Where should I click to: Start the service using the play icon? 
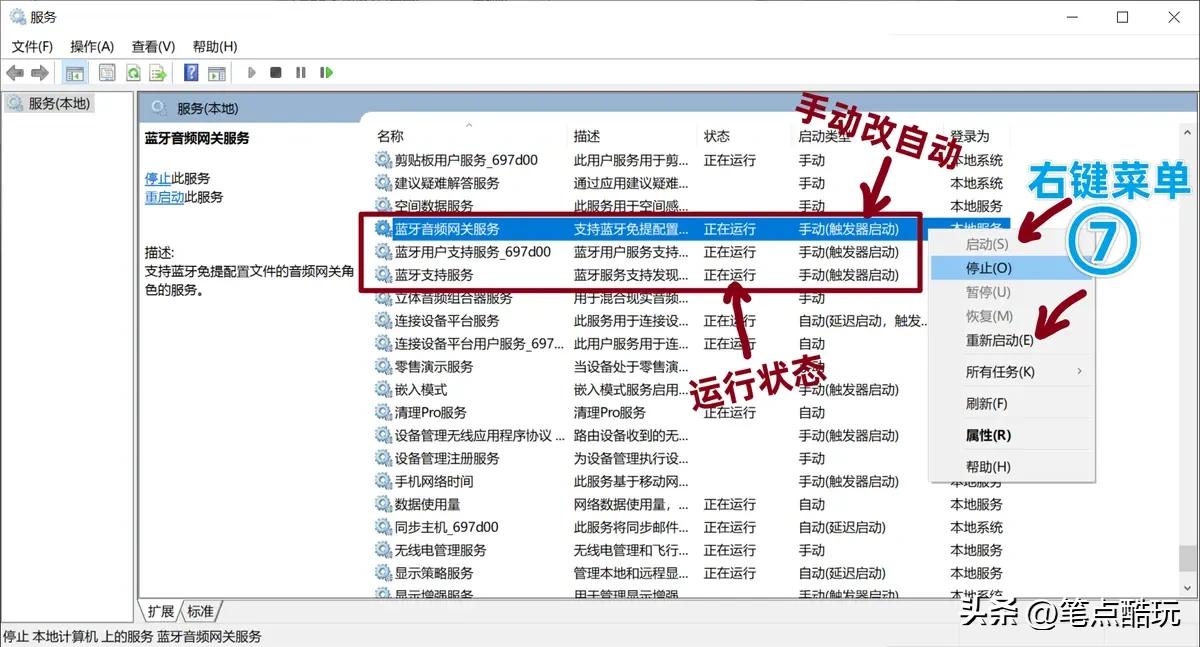251,72
